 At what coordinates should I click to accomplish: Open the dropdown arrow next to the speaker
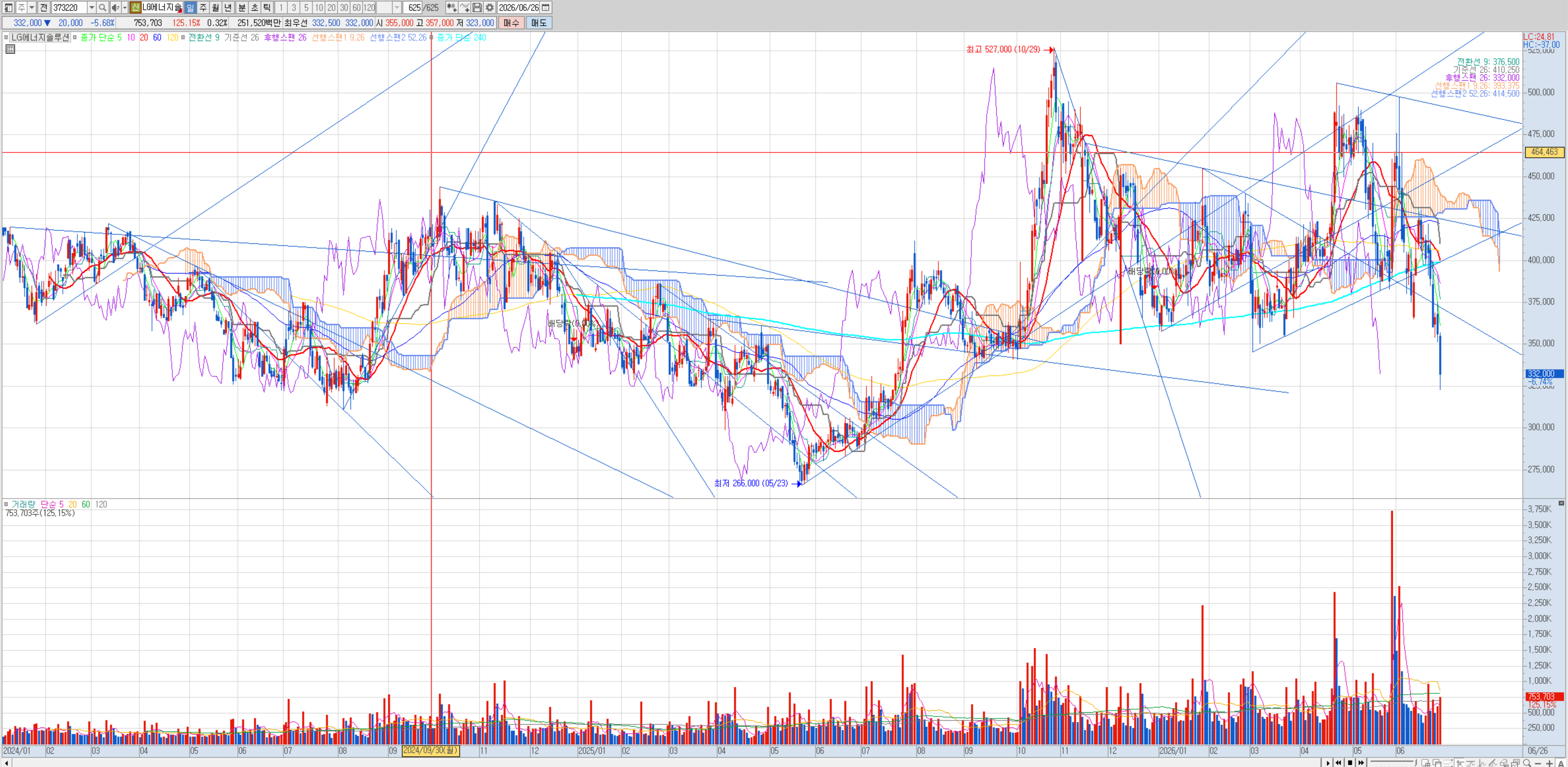pyautogui.click(x=125, y=7)
